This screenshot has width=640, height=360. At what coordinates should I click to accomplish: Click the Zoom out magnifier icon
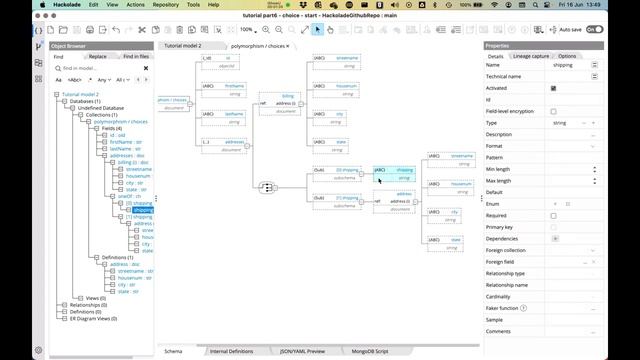[279, 30]
